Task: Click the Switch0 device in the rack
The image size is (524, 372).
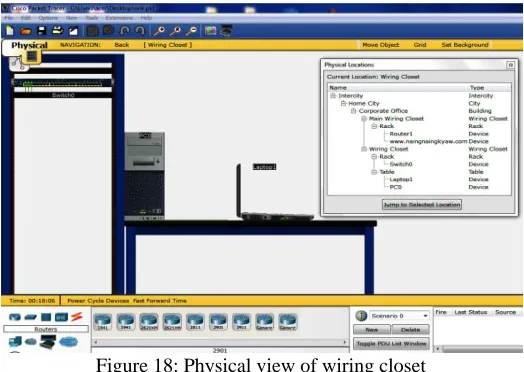Action: tap(62, 83)
